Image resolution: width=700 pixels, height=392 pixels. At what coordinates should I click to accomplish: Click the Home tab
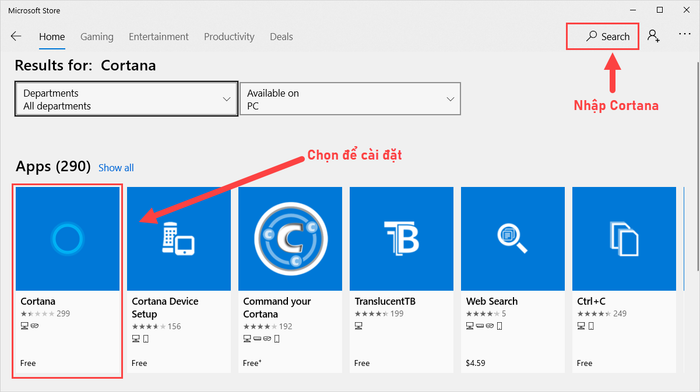tap(52, 37)
